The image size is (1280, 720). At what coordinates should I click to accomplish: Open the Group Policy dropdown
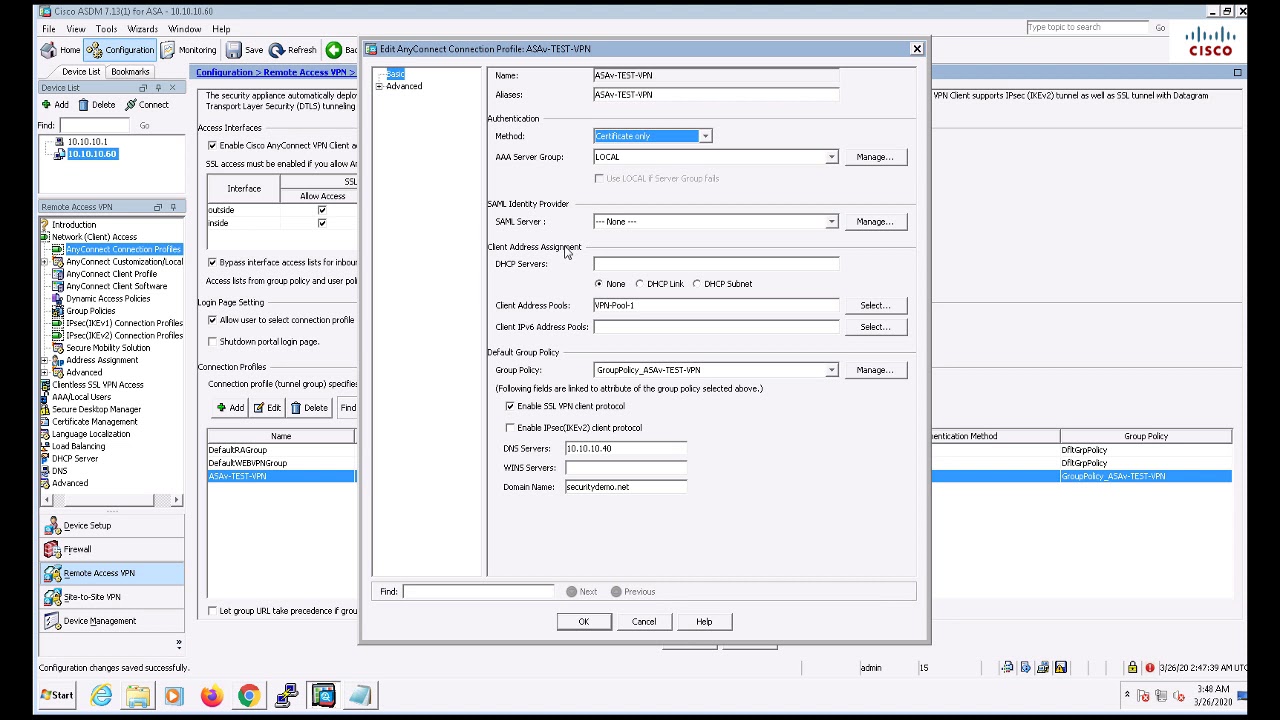831,370
